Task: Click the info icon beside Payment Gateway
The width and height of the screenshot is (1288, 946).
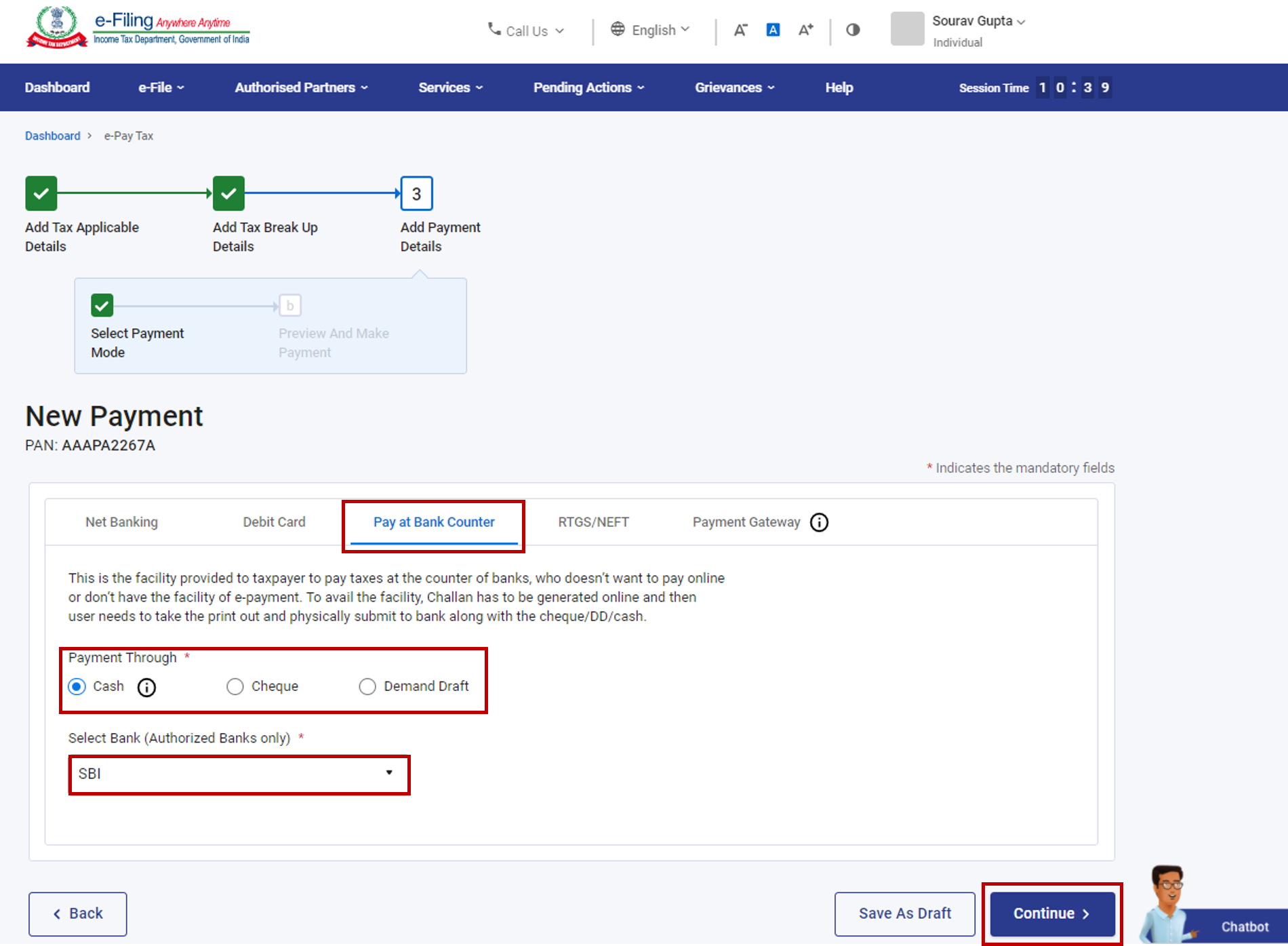Action: pyautogui.click(x=819, y=522)
